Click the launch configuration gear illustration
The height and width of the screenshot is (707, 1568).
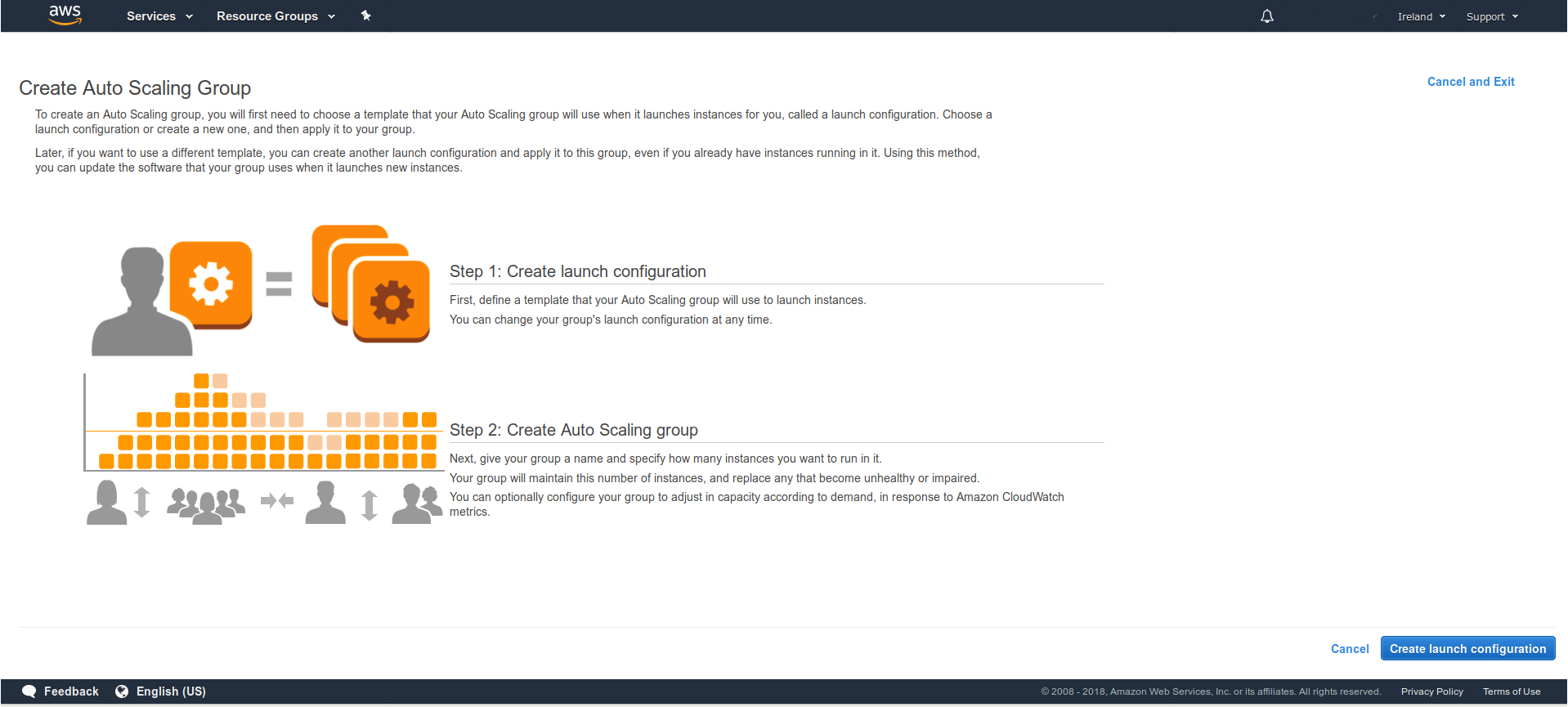[x=211, y=284]
